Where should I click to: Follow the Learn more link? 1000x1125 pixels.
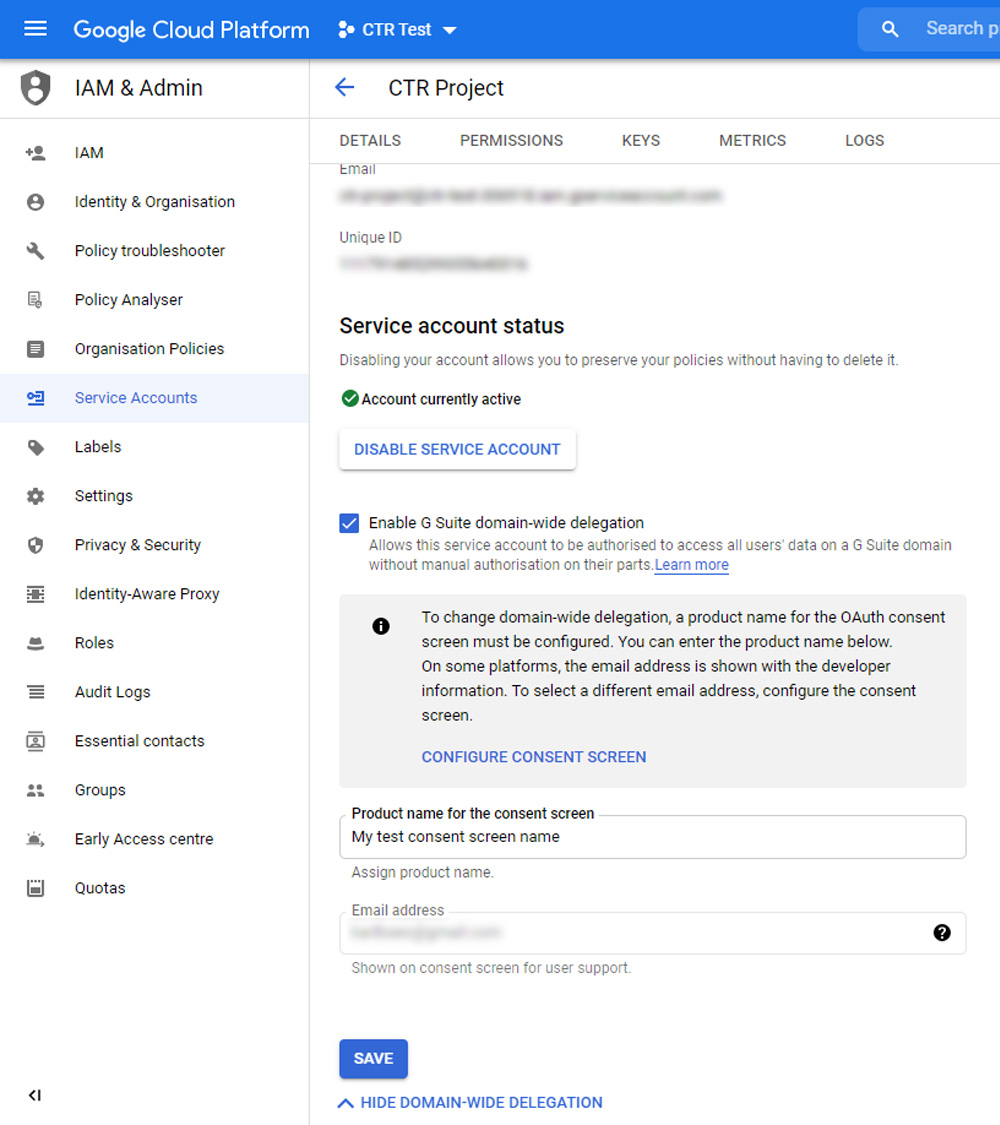pyautogui.click(x=692, y=565)
